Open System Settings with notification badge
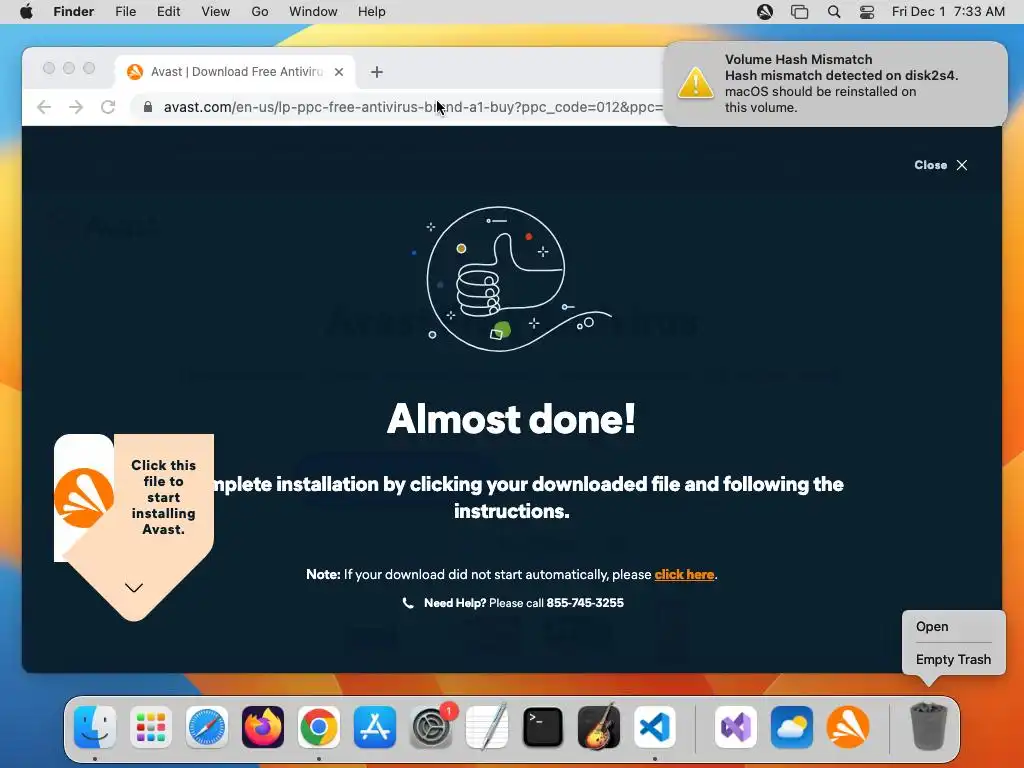Screen dimensions: 1024x768 pyautogui.click(x=431, y=727)
